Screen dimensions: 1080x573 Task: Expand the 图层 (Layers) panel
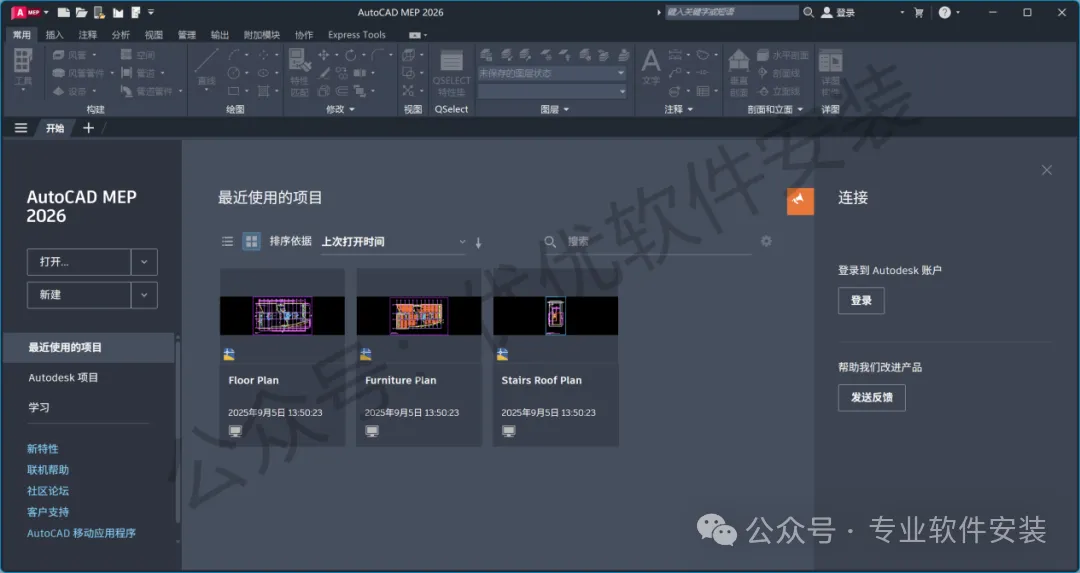(555, 110)
